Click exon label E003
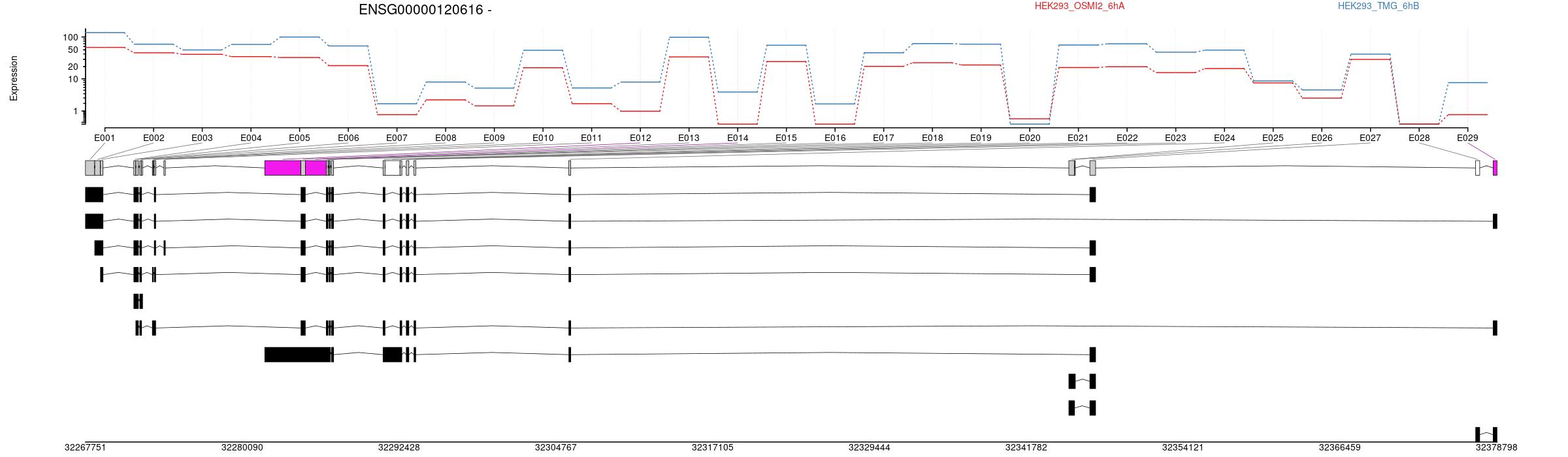1568x457 pixels. 202,138
